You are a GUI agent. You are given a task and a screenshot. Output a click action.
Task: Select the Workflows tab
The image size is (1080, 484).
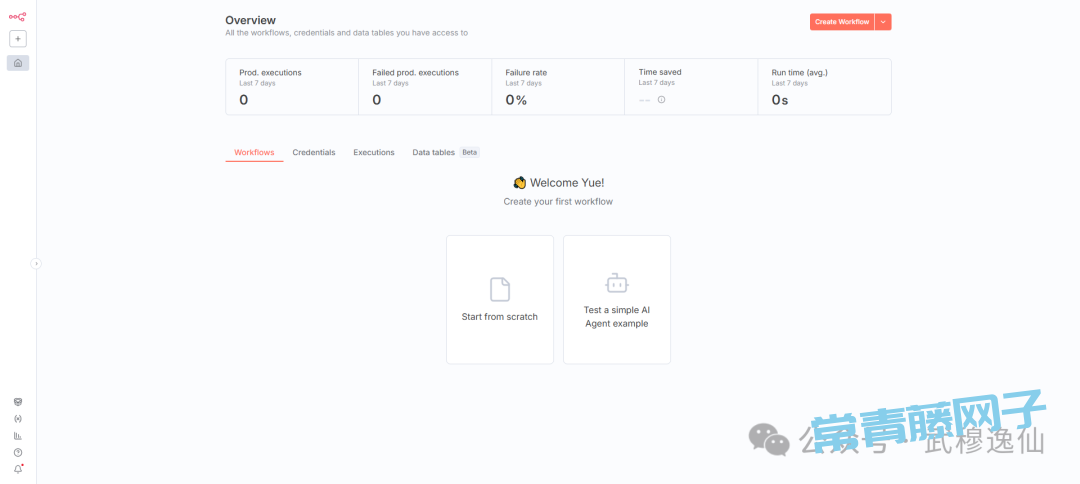[x=254, y=152]
